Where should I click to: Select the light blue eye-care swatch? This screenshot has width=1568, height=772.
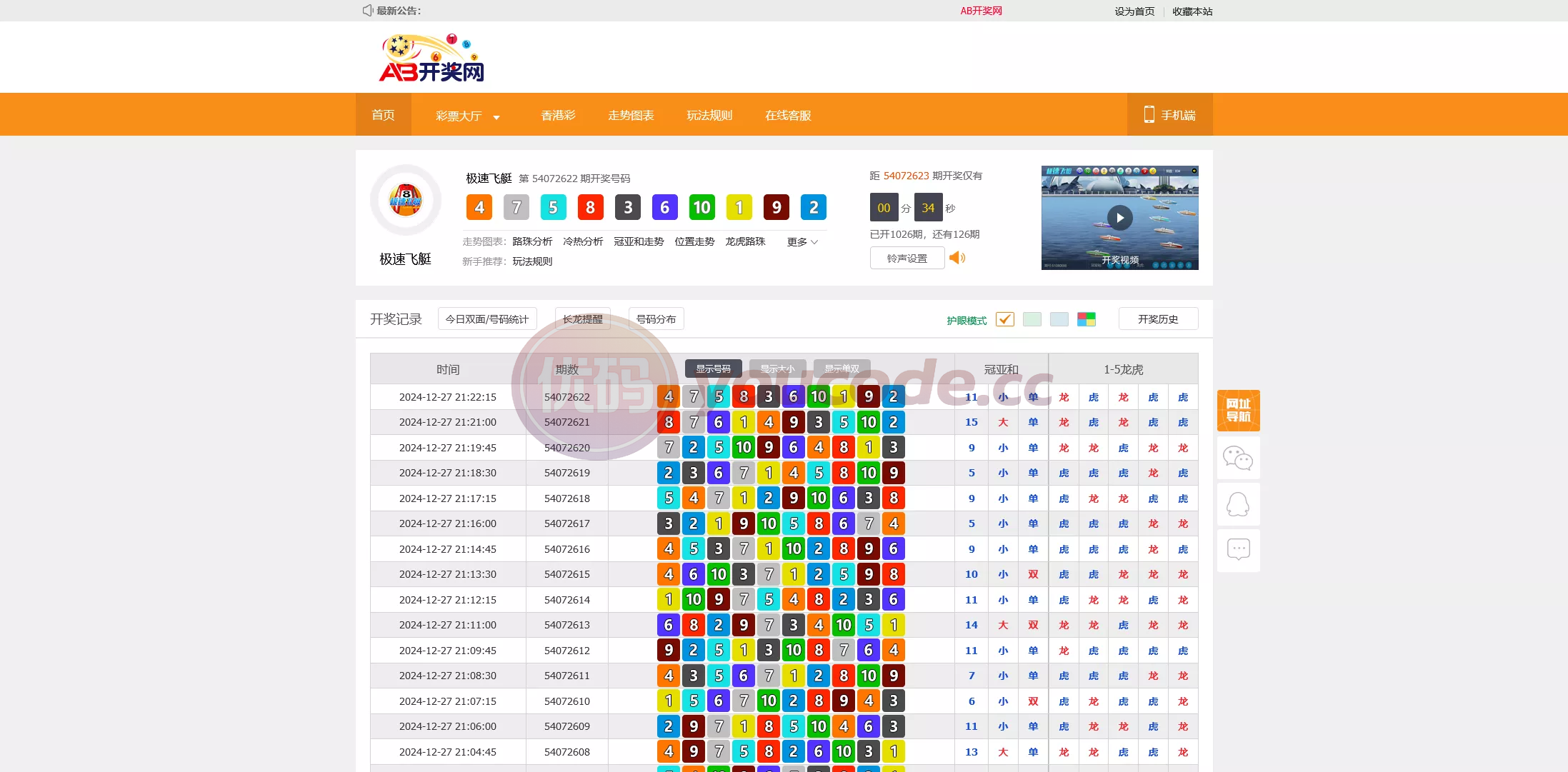pos(1059,319)
